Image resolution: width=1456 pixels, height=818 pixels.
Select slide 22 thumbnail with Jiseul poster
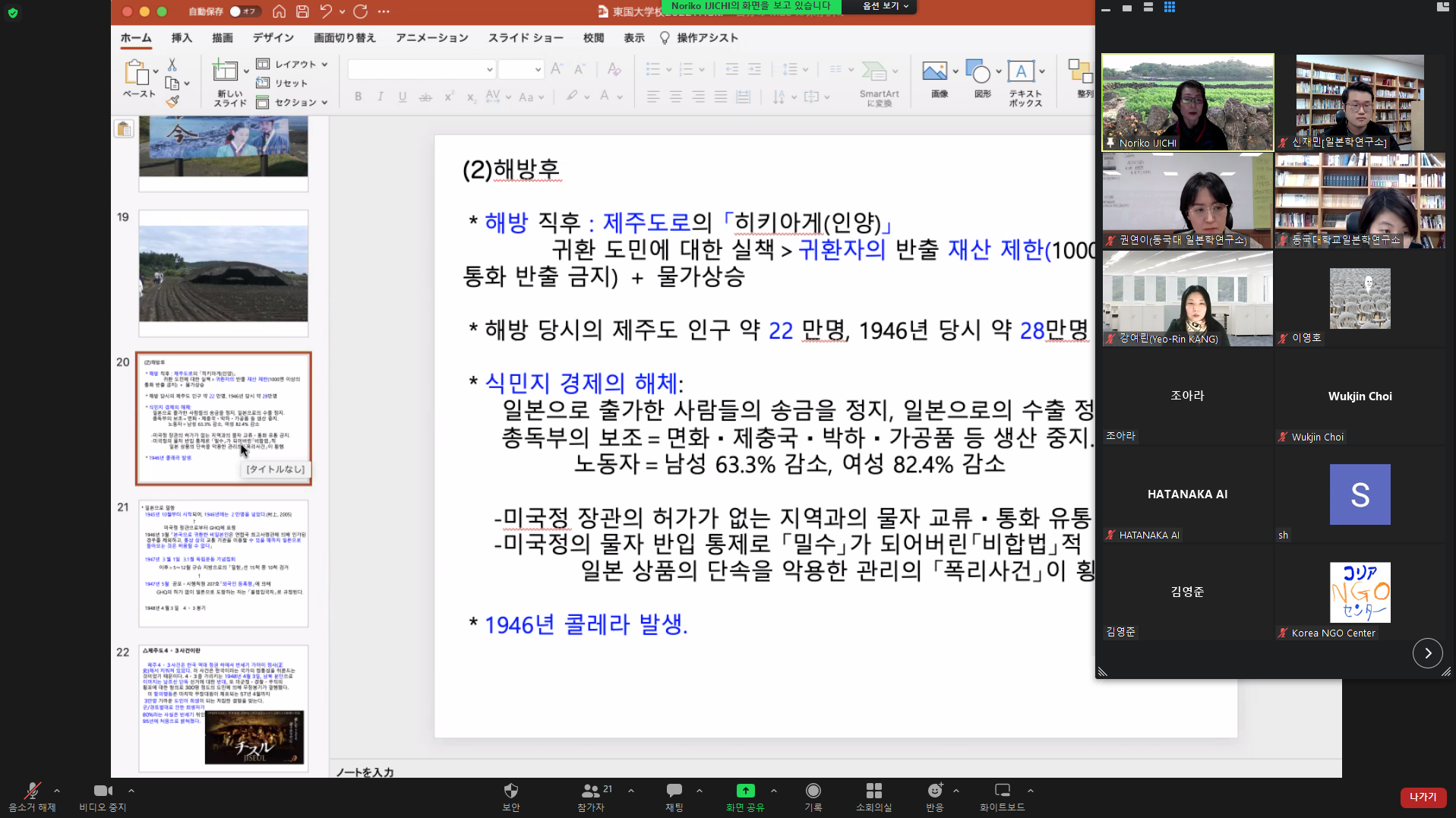click(223, 708)
